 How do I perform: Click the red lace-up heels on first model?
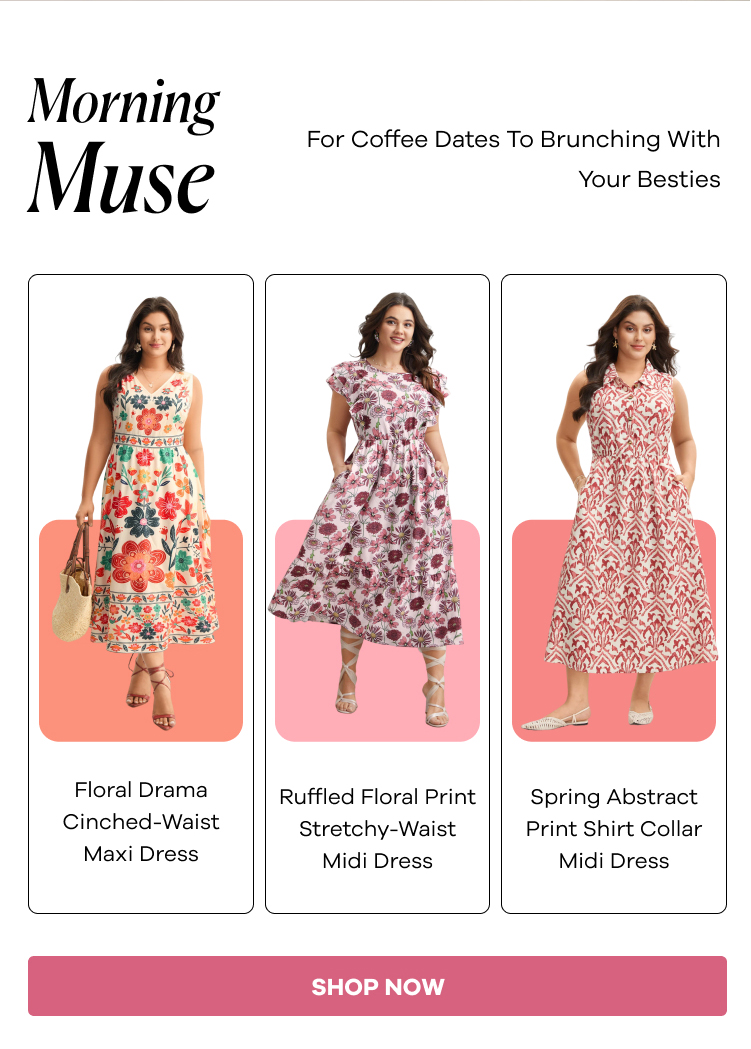coord(151,692)
